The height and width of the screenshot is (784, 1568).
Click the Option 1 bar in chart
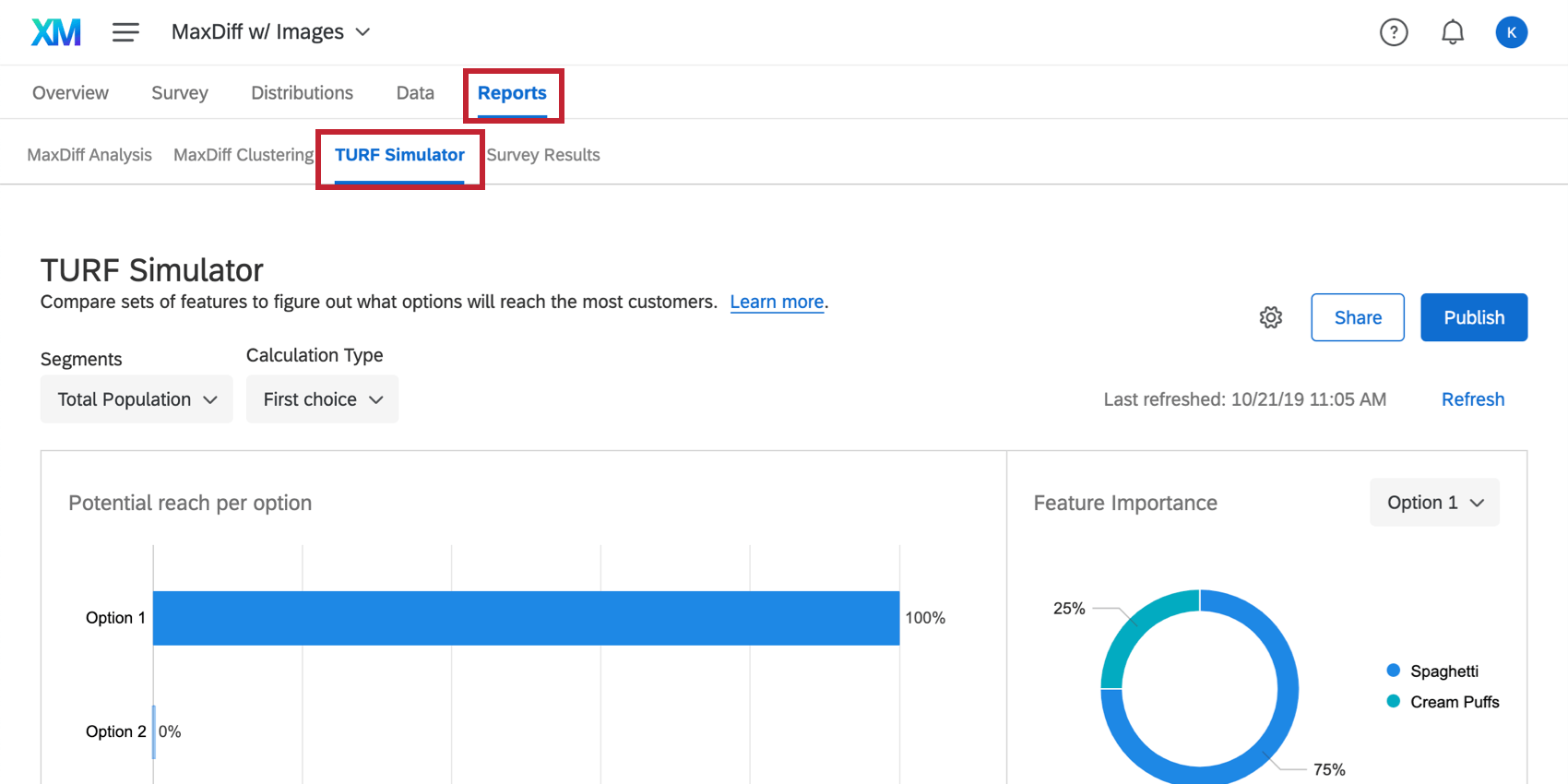[x=526, y=618]
